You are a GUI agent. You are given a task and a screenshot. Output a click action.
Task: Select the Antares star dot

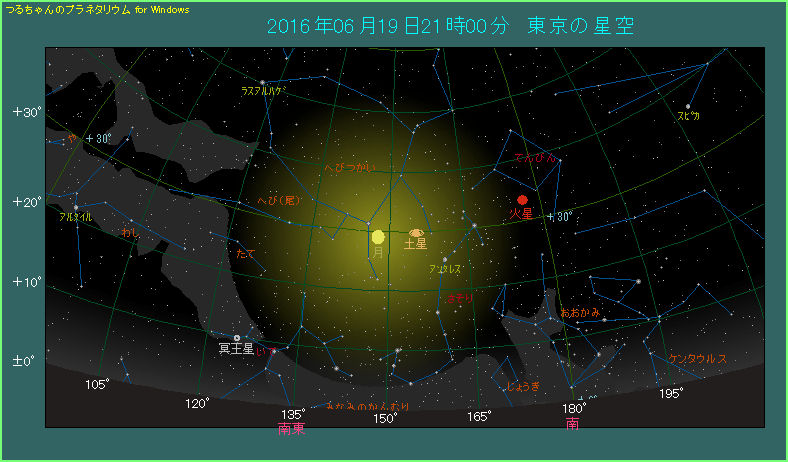coord(444,260)
